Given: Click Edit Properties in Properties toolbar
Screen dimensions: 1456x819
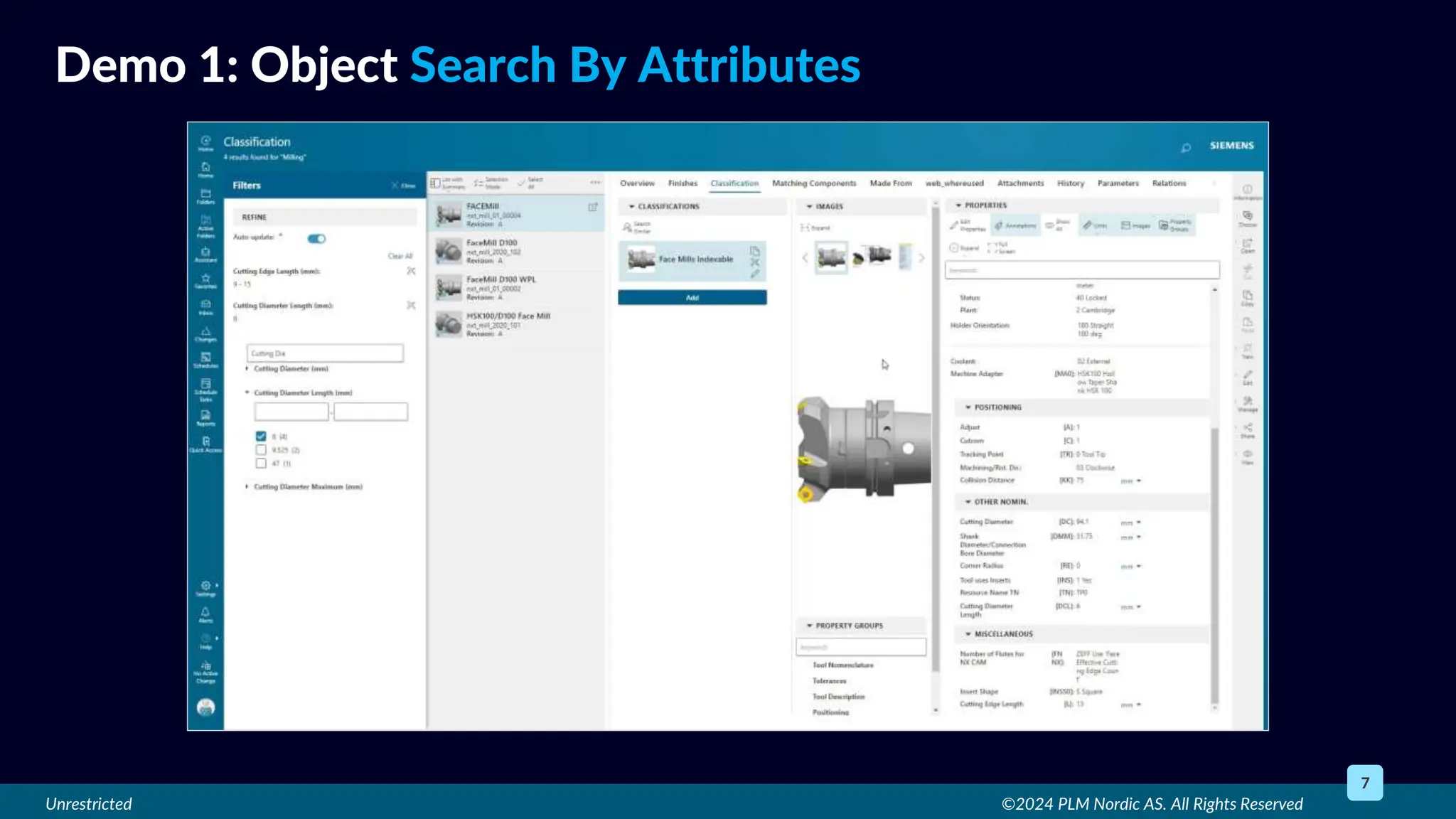Looking at the screenshot, I should (x=968, y=225).
